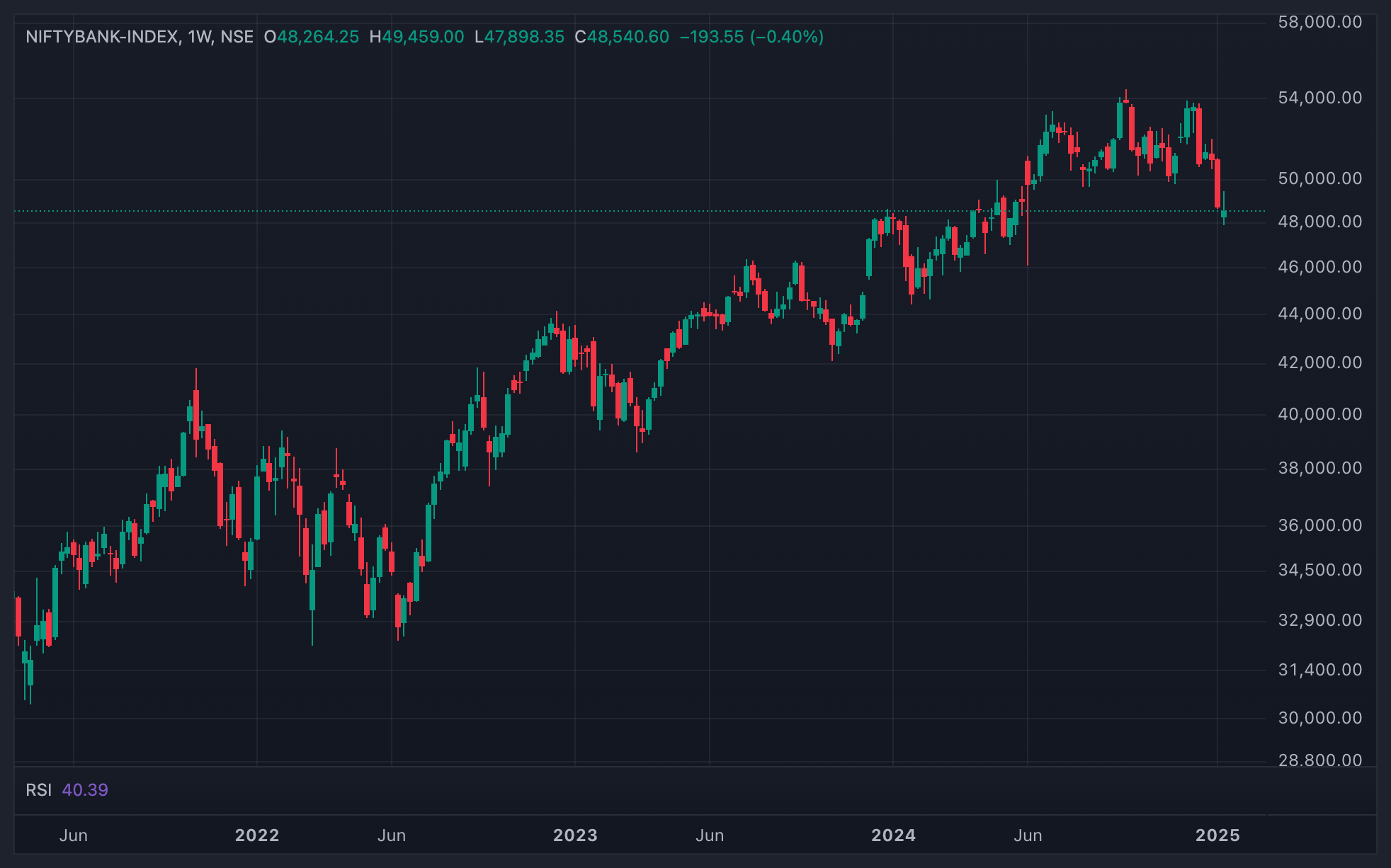The image size is (1391, 868).
Task: Click the 28,800.00 price scale label
Action: tap(1319, 760)
